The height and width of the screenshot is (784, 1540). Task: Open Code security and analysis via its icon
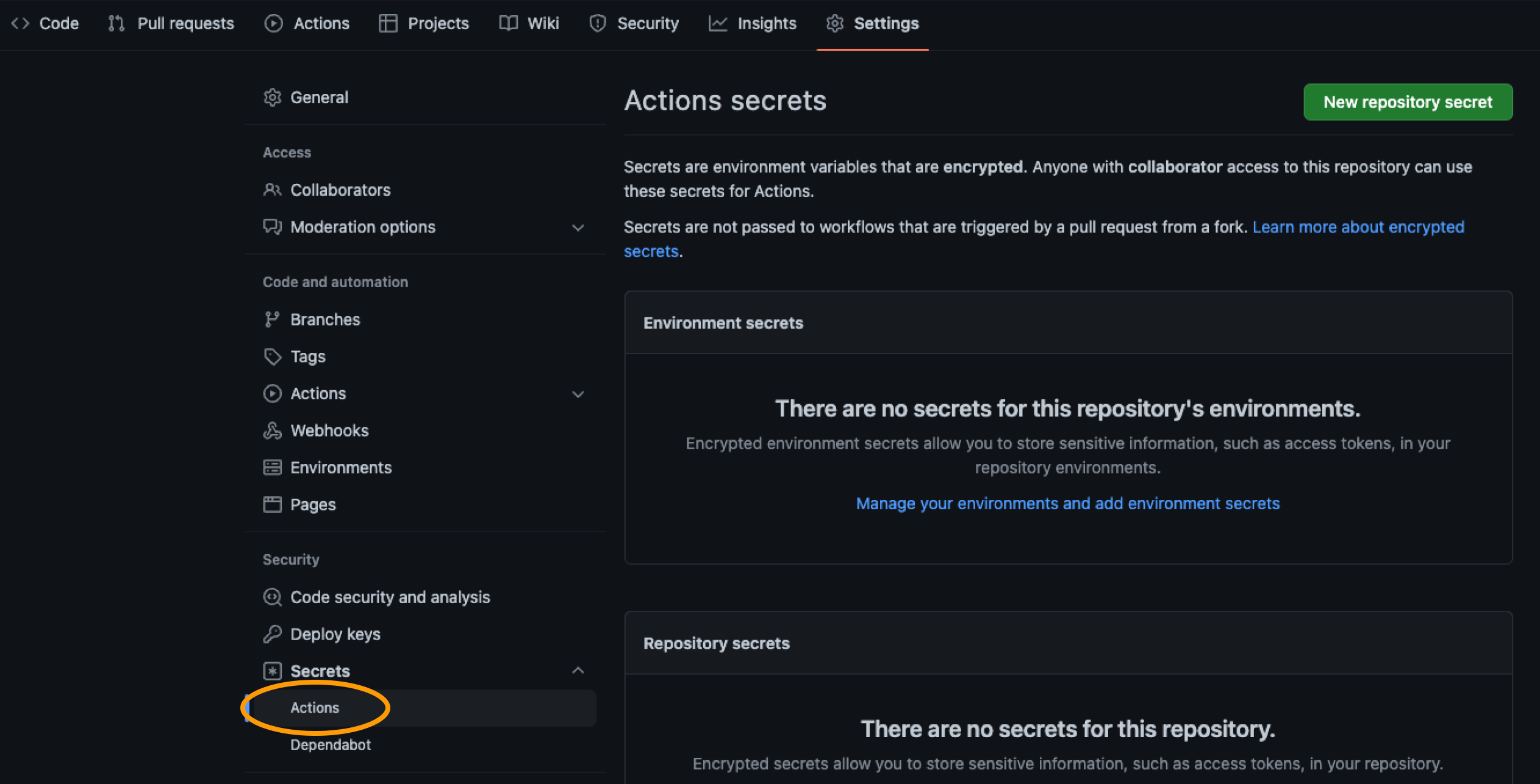point(273,597)
